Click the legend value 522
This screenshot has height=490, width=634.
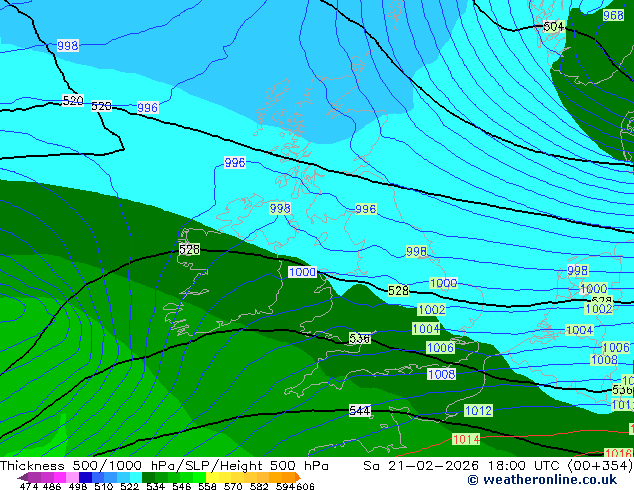[x=129, y=486]
